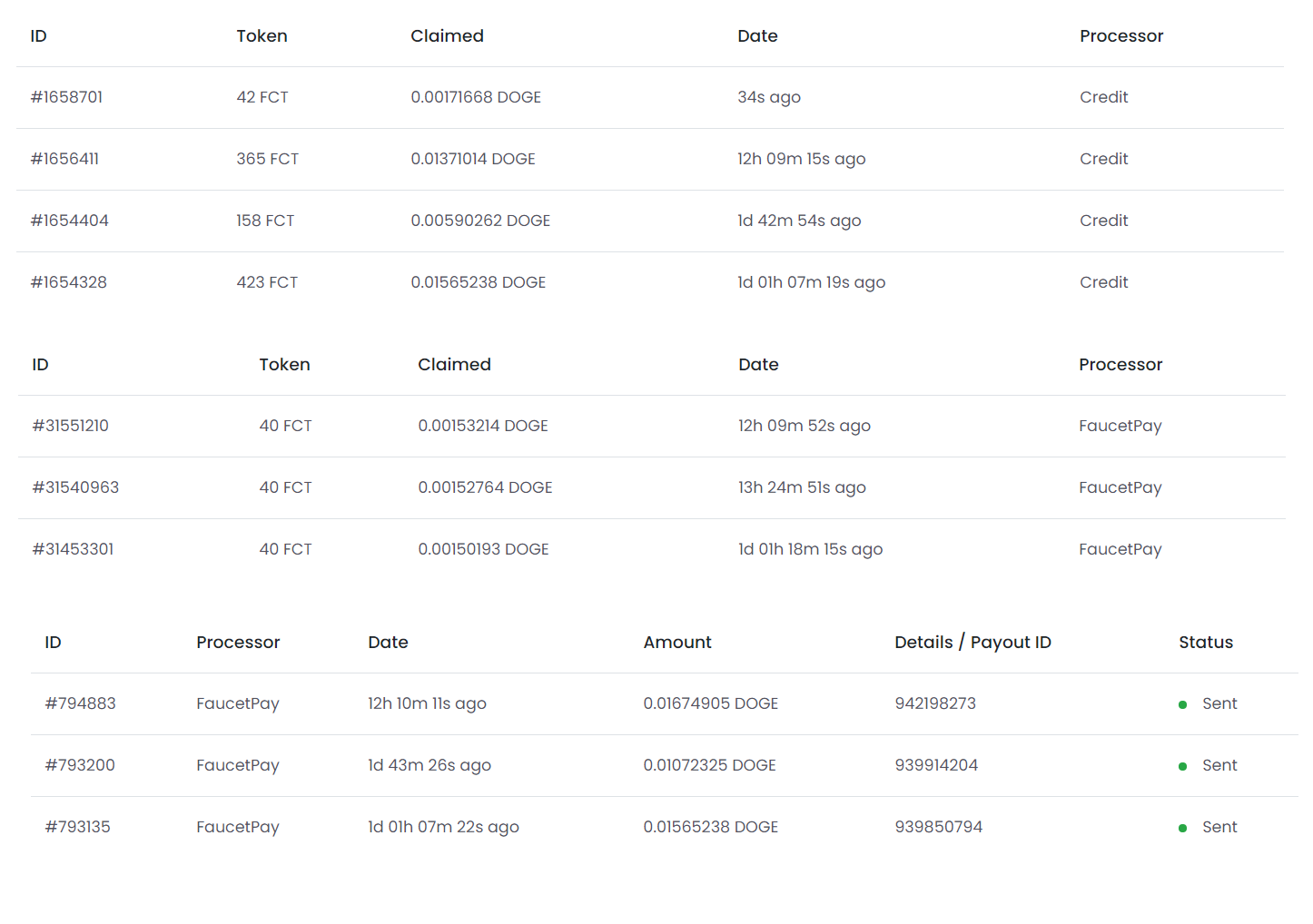Click FaucetPay processor for #31453301
Image resolution: width=1313 pixels, height=924 pixels.
[x=1120, y=549]
